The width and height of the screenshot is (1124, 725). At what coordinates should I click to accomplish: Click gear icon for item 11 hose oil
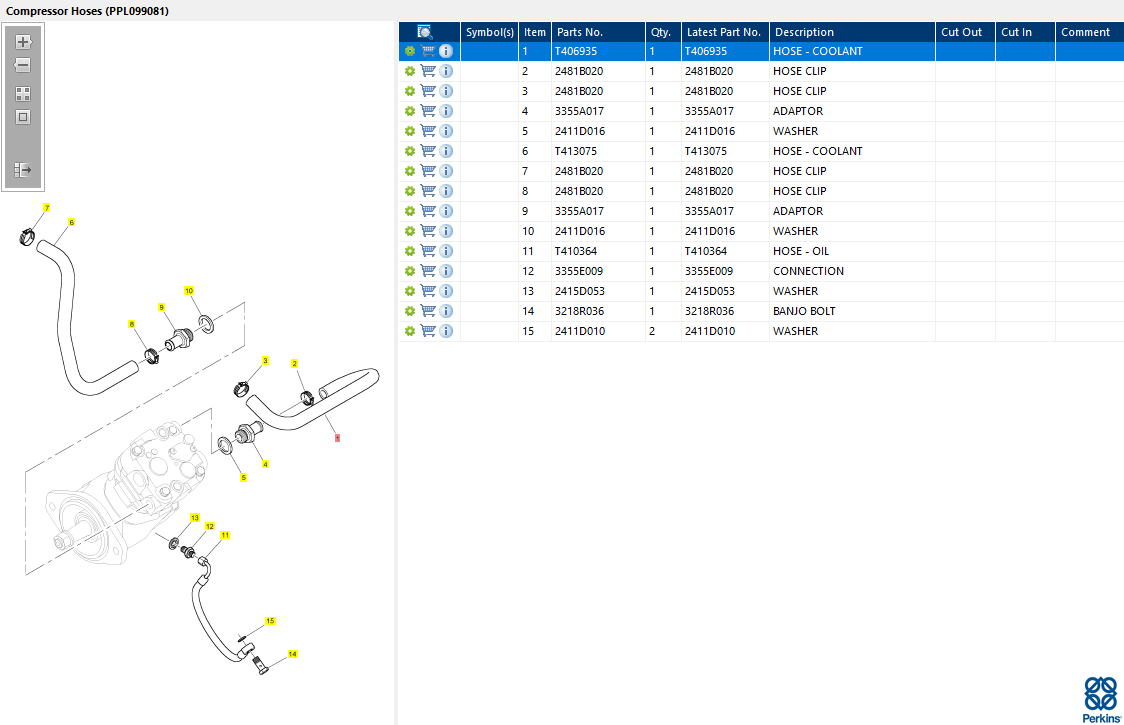409,251
